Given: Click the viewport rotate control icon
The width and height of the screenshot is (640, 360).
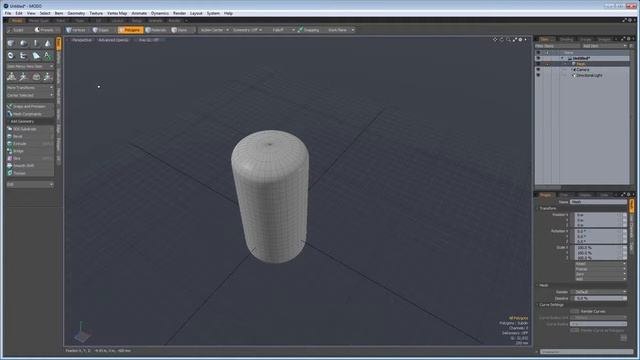Looking at the screenshot, I should [502, 40].
